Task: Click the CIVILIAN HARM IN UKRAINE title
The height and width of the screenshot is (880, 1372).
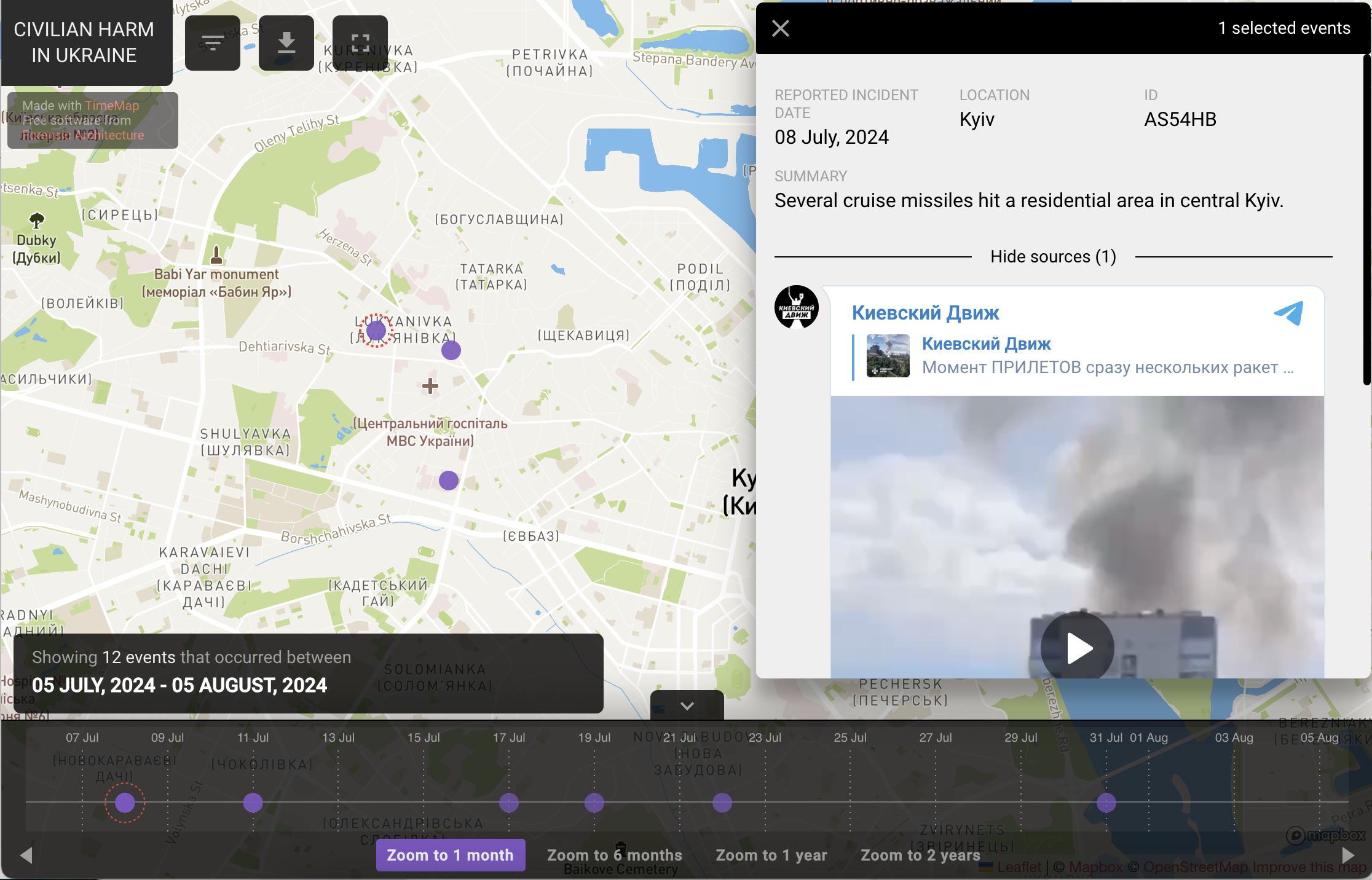Action: pyautogui.click(x=84, y=42)
